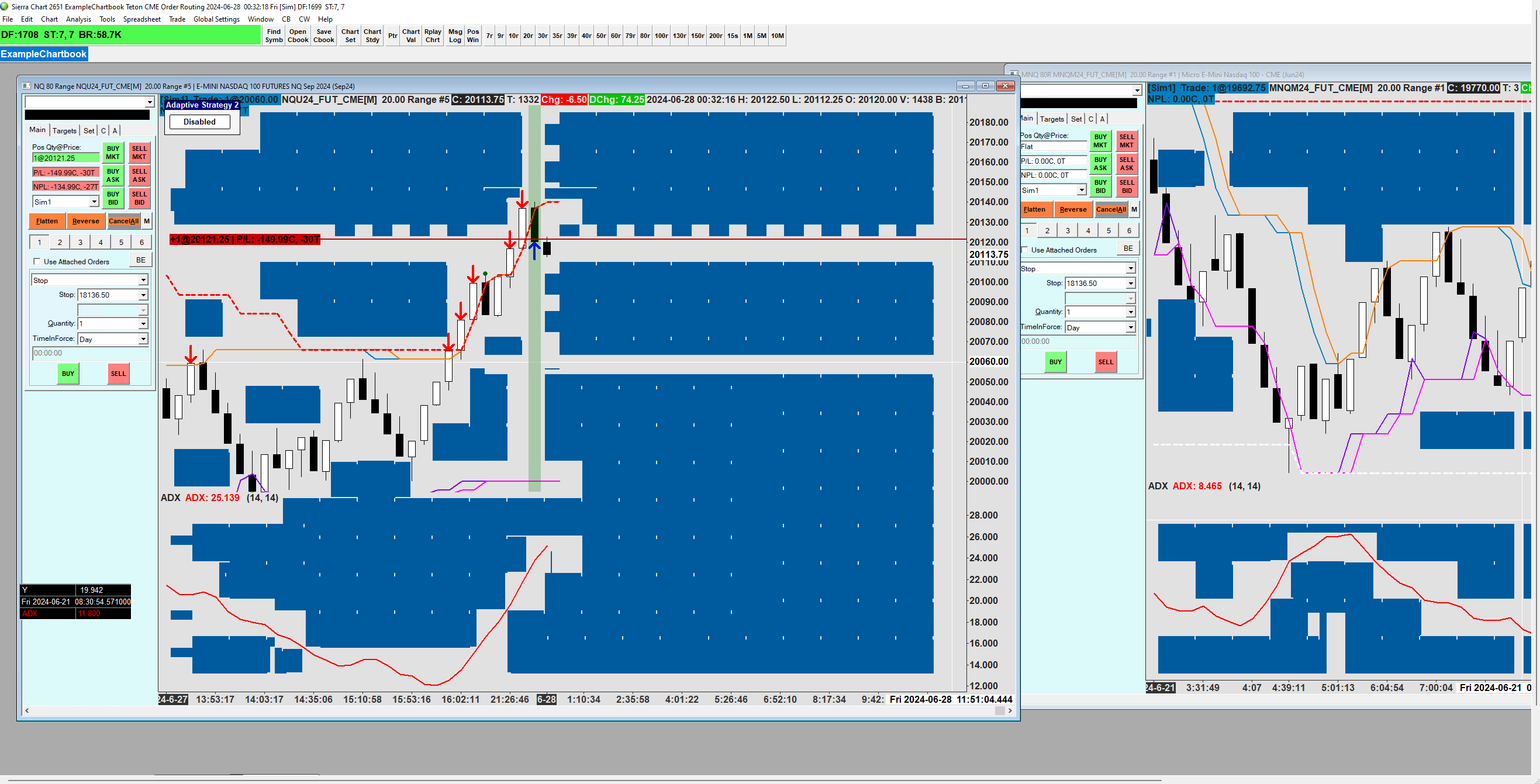Image resolution: width=1540 pixels, height=784 pixels.
Task: Expand the Sim1 account dropdown in NQ panel
Action: pyautogui.click(x=94, y=202)
